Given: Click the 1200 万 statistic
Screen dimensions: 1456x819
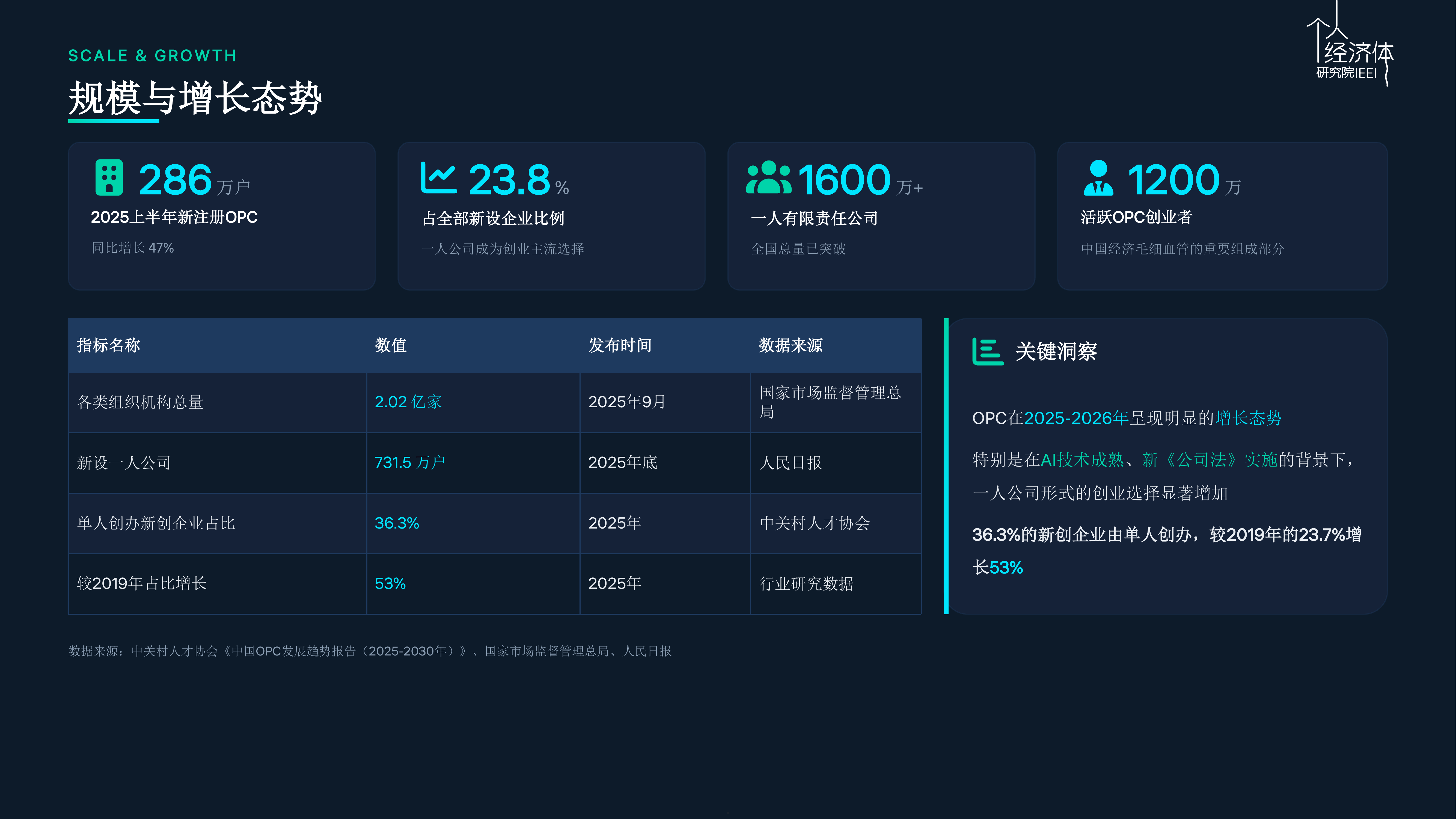Looking at the screenshot, I should click(x=1184, y=180).
